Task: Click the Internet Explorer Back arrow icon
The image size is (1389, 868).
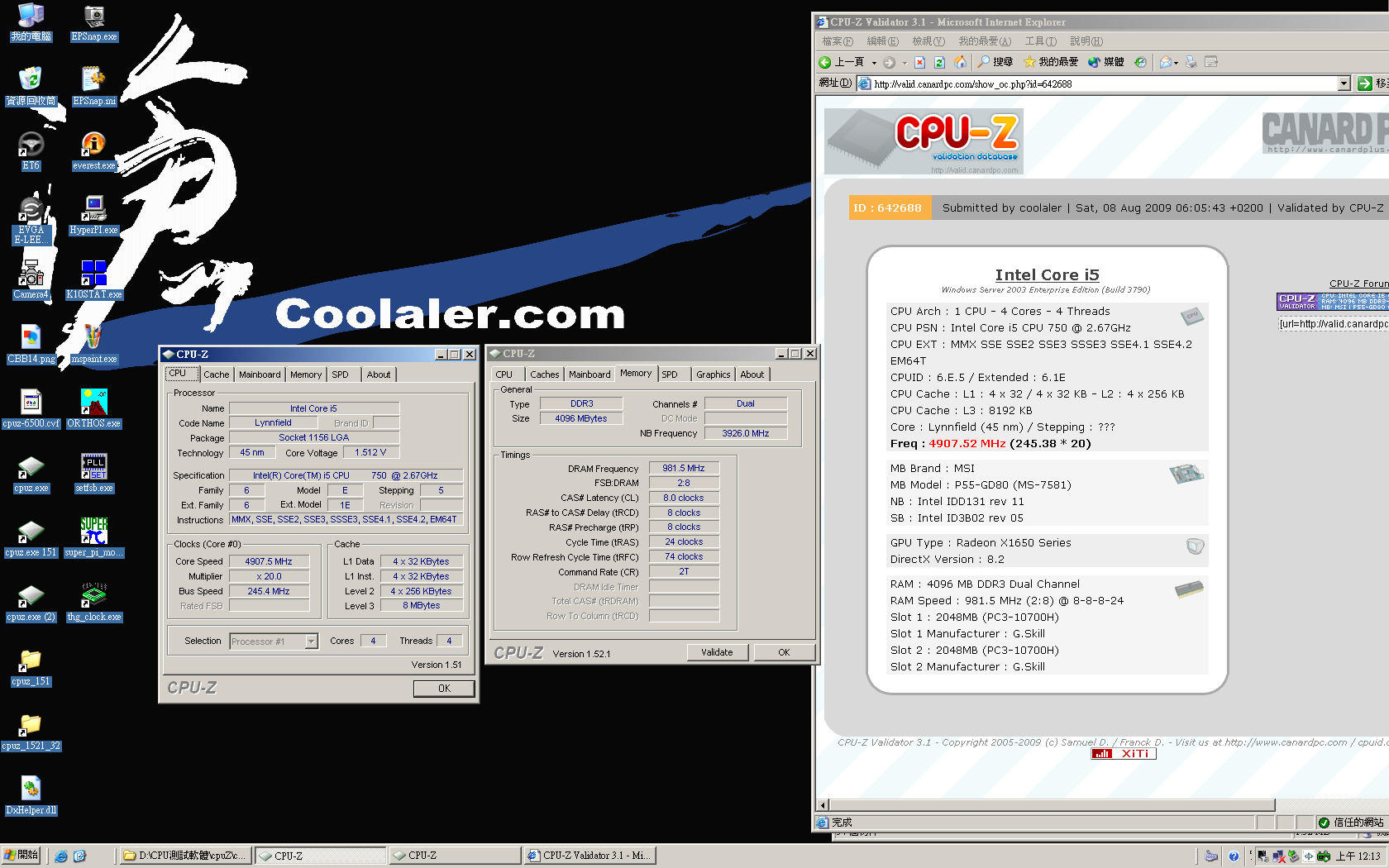Action: (825, 62)
